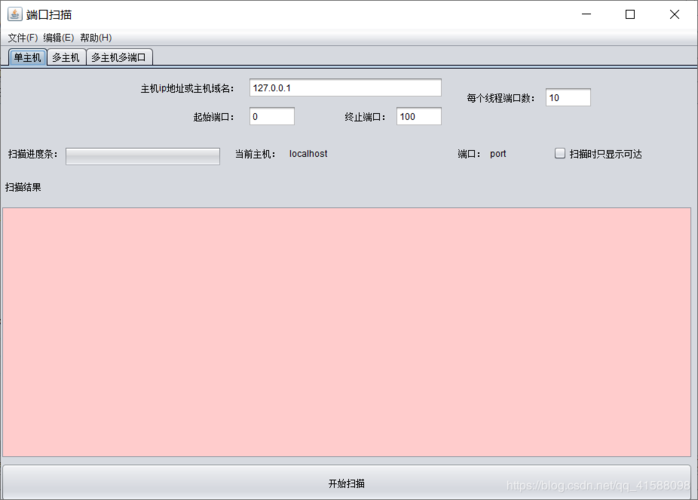Click the 每个线程端口数 input field
Image resolution: width=698 pixels, height=500 pixels.
[568, 98]
